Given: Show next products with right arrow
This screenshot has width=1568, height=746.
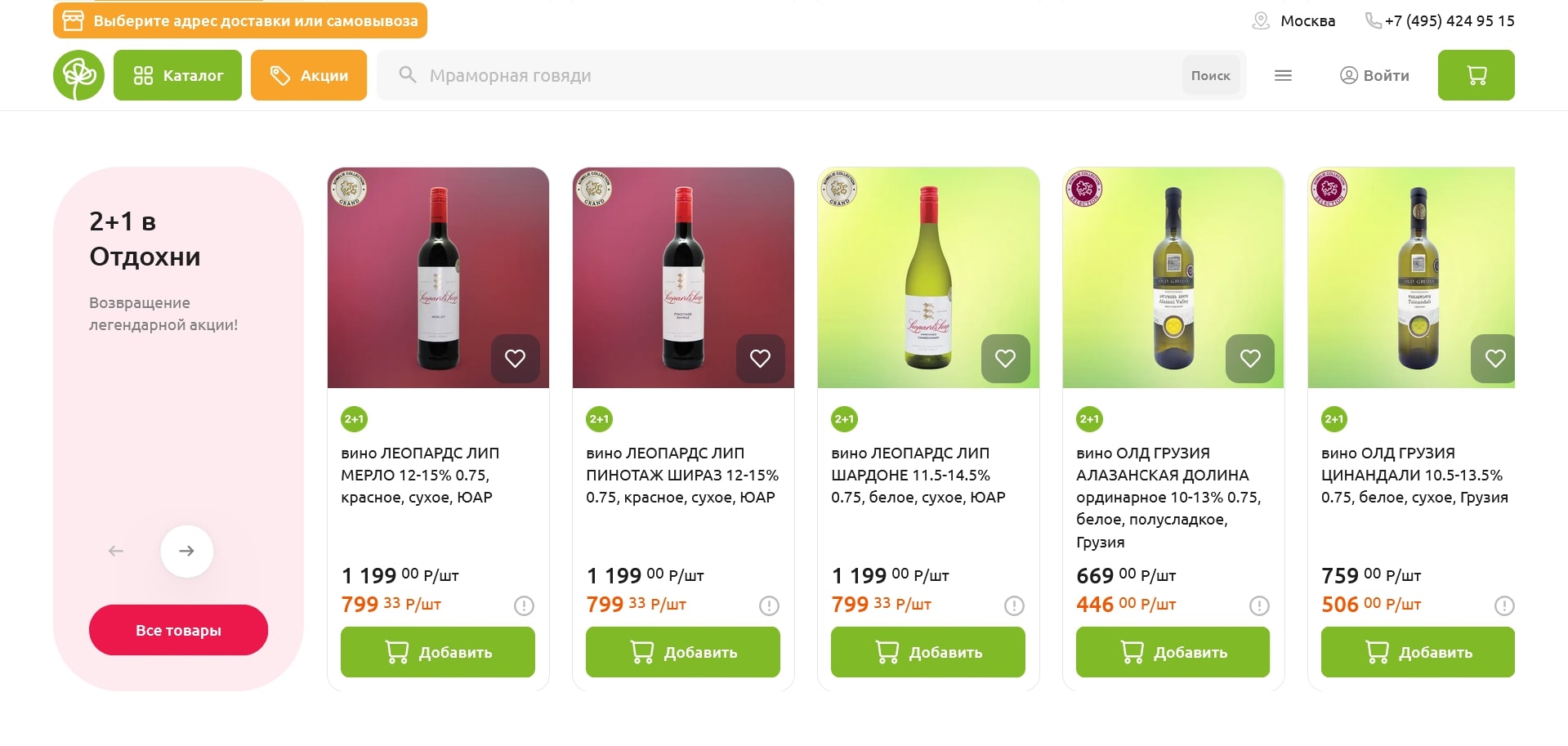Looking at the screenshot, I should [186, 551].
